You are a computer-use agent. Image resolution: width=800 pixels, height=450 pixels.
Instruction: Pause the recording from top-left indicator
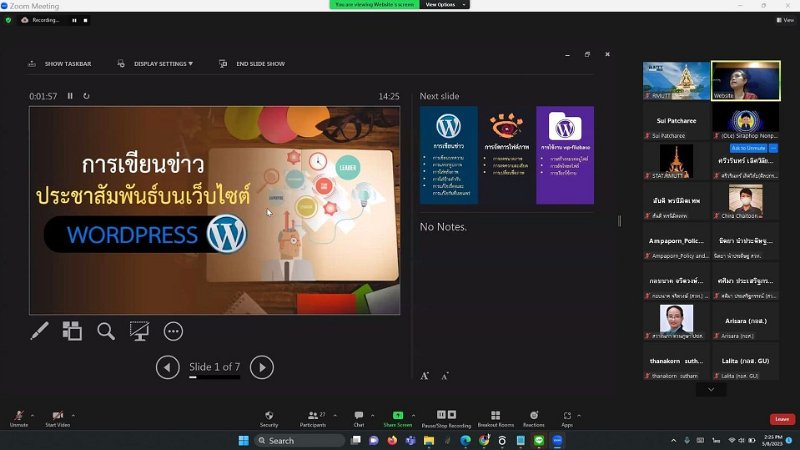(x=74, y=20)
